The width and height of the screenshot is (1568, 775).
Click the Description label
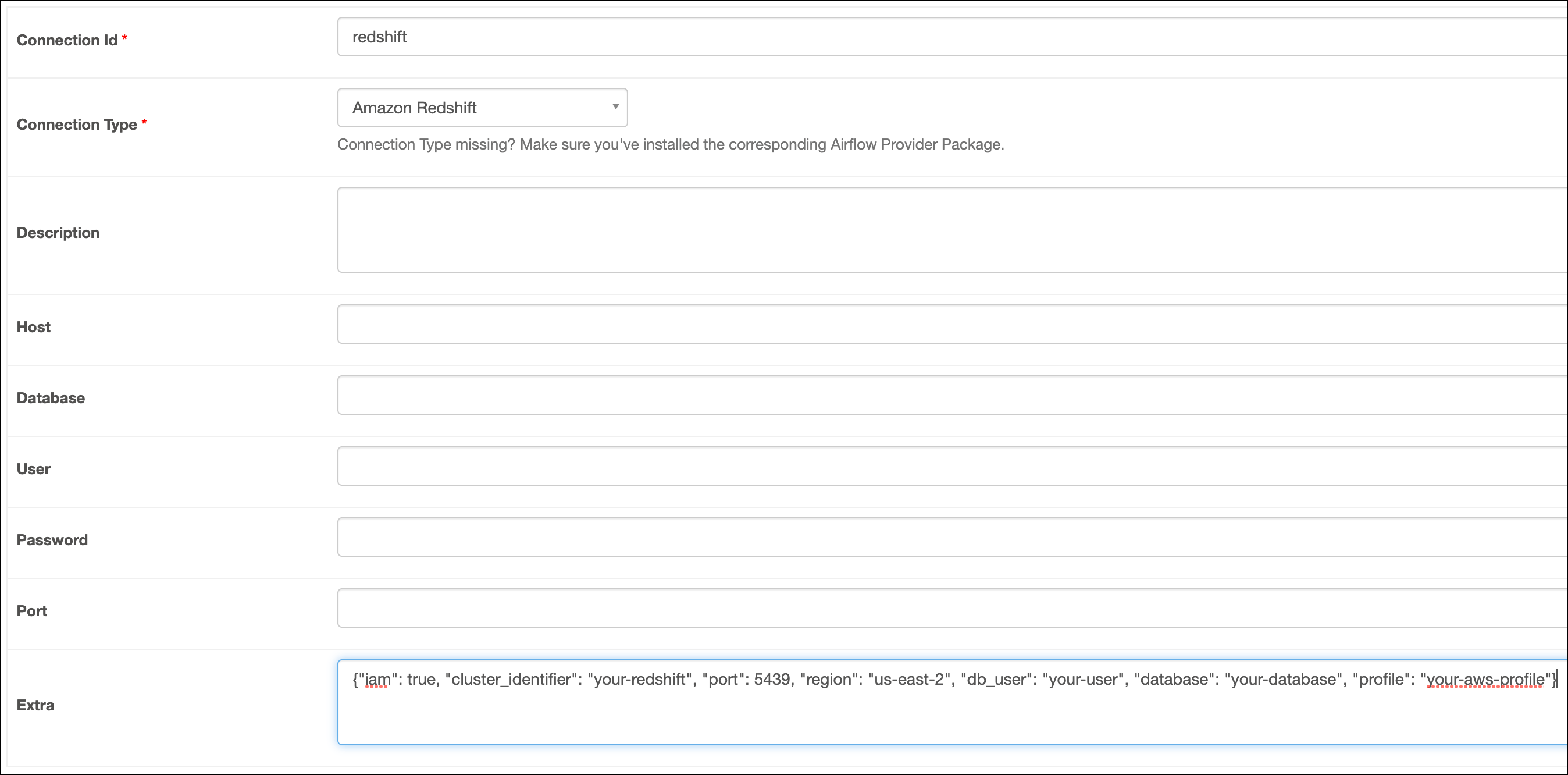[58, 233]
